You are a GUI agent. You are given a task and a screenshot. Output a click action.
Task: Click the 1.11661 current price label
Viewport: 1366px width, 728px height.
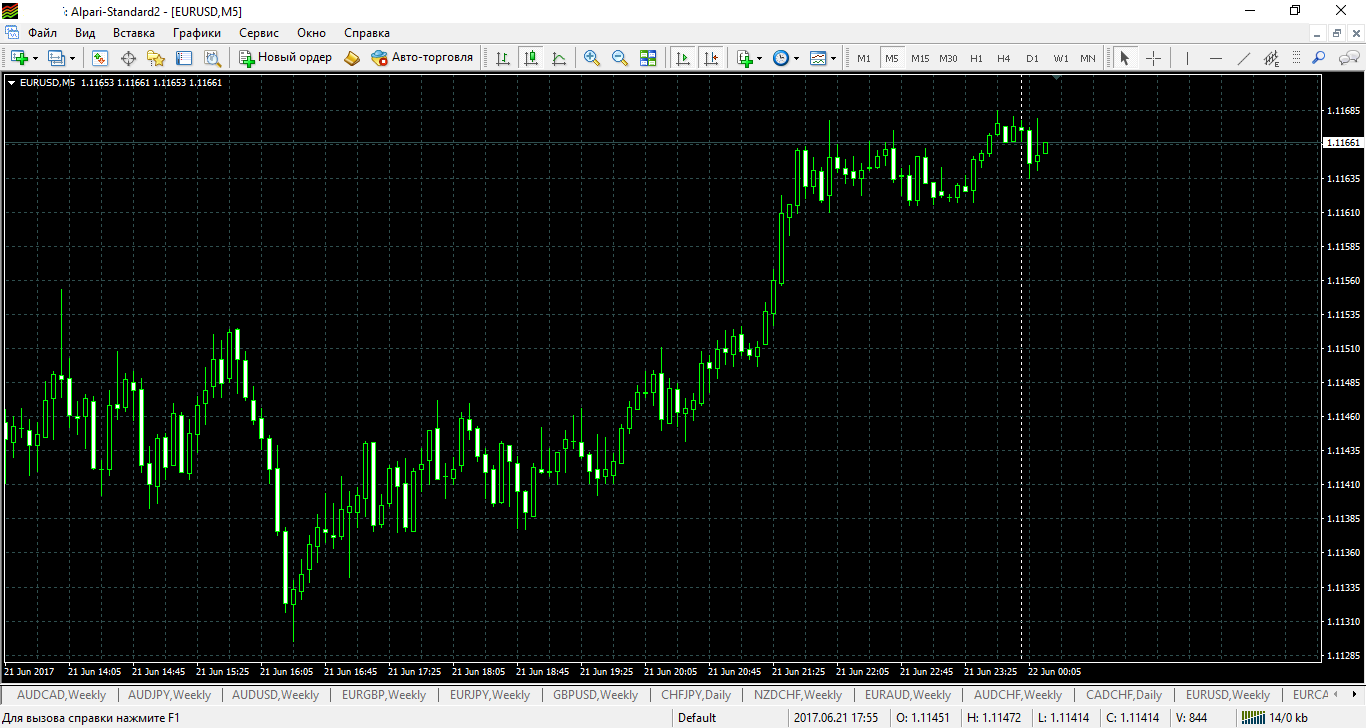(x=1342, y=143)
